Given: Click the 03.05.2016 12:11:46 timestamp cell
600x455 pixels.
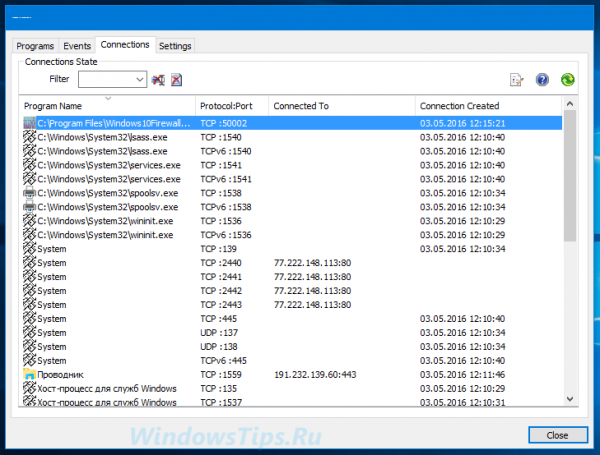Looking at the screenshot, I should 462,375.
